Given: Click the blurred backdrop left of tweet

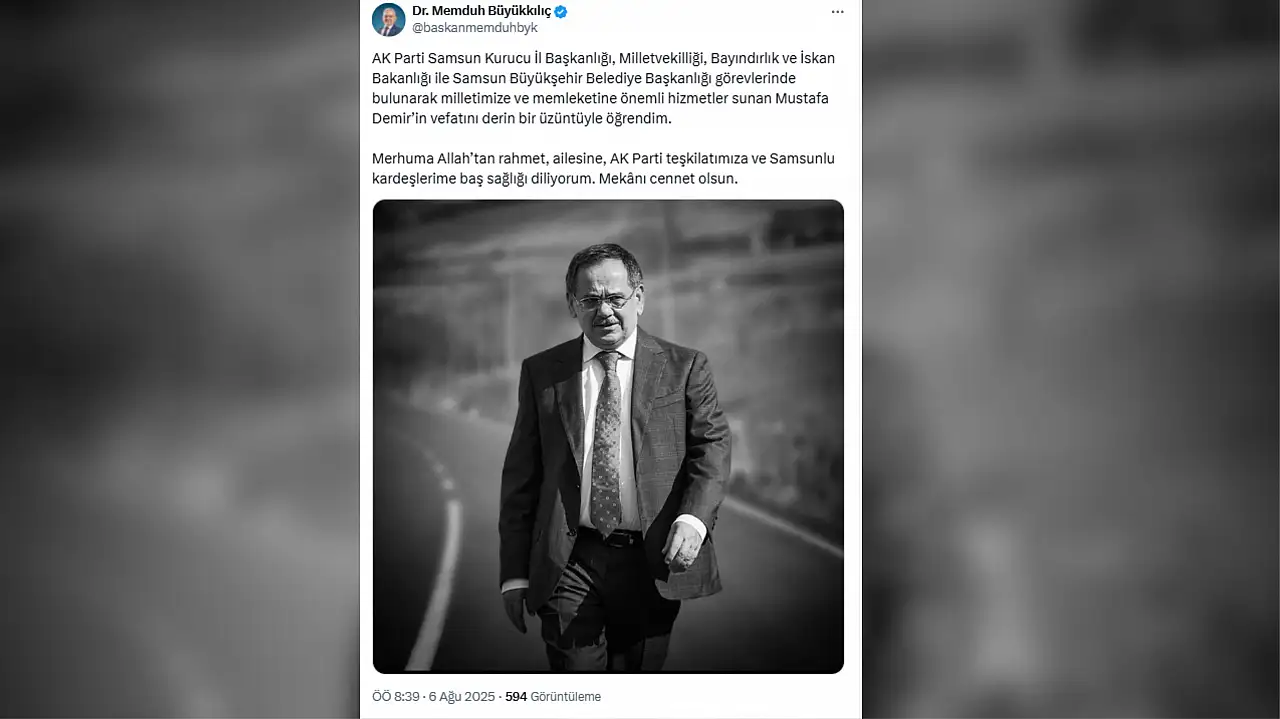Looking at the screenshot, I should [180, 360].
